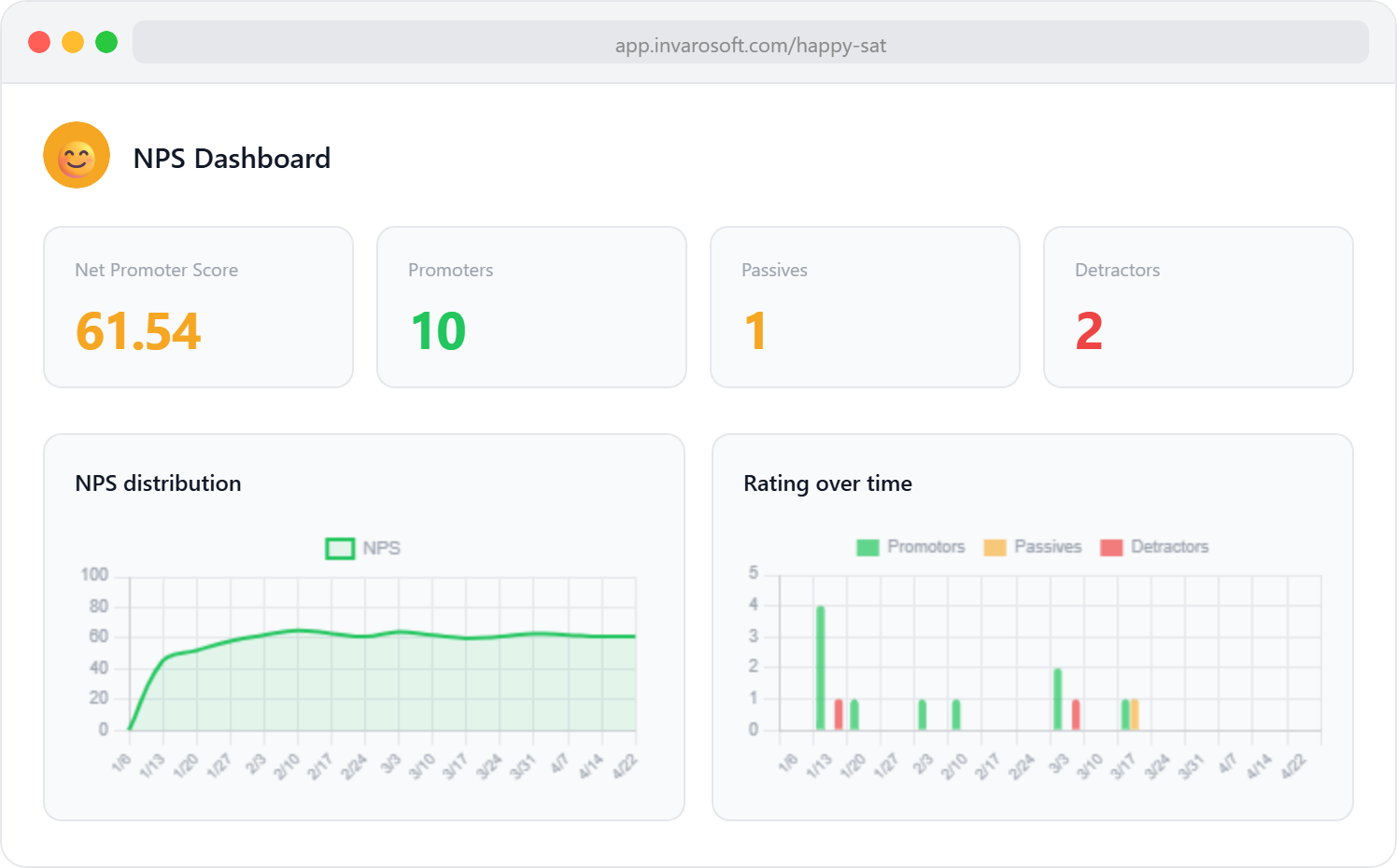Screen dimensions: 1397x868
Task: Toggle the Promotors green legend swatch
Action: point(868,547)
